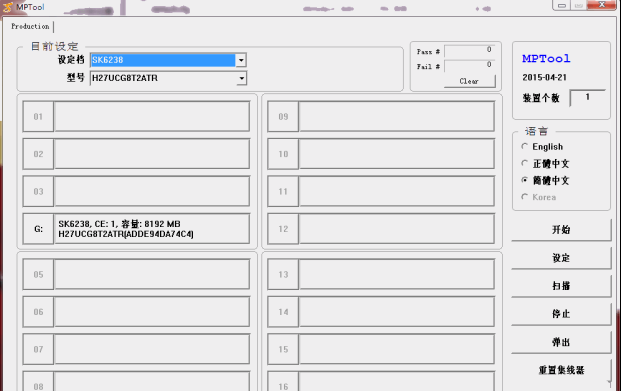
Task: Click the port 15 slot button
Action: point(283,349)
